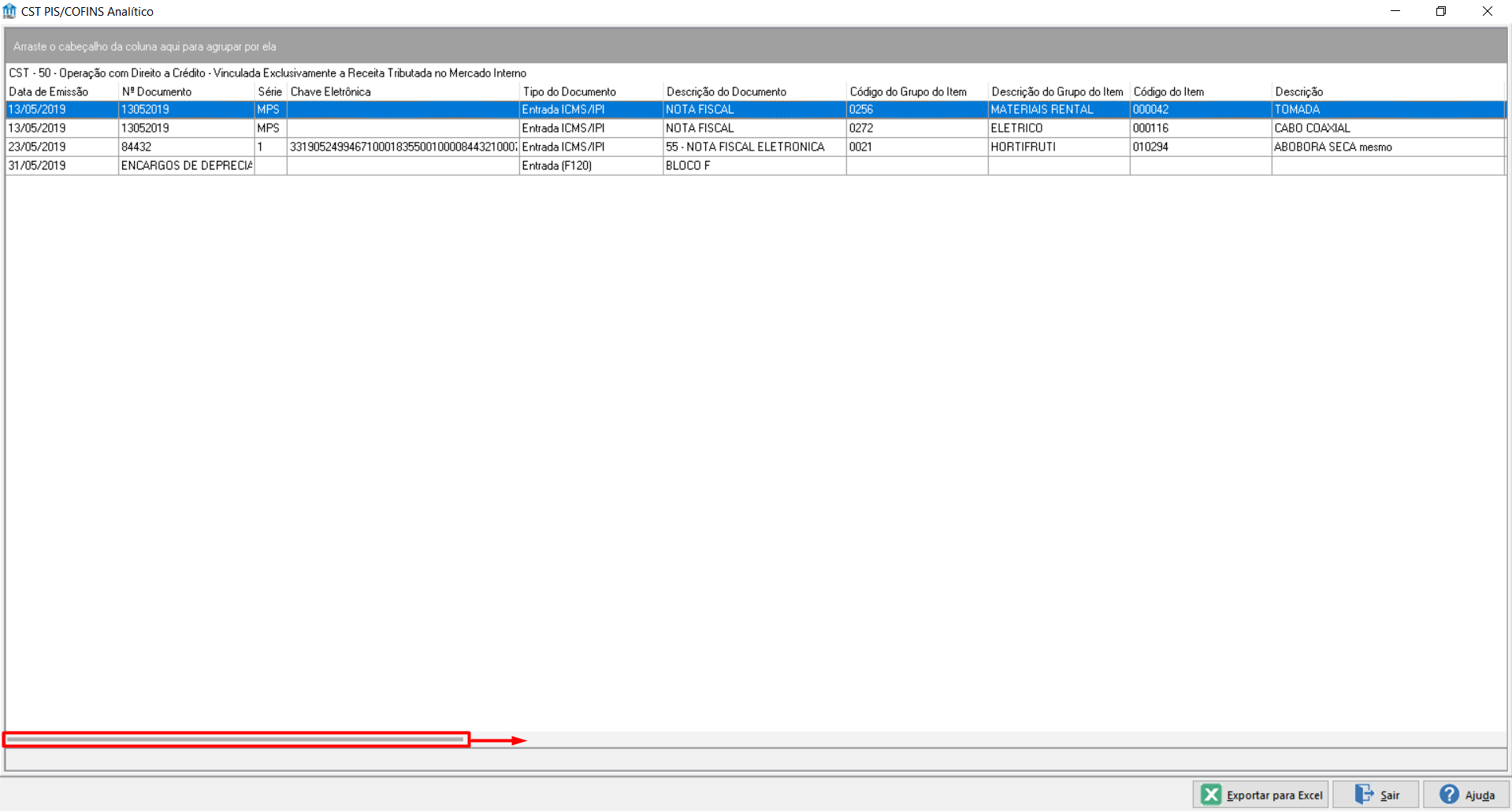Sort by Nº Documento column header
This screenshot has width=1512, height=812.
[x=186, y=91]
